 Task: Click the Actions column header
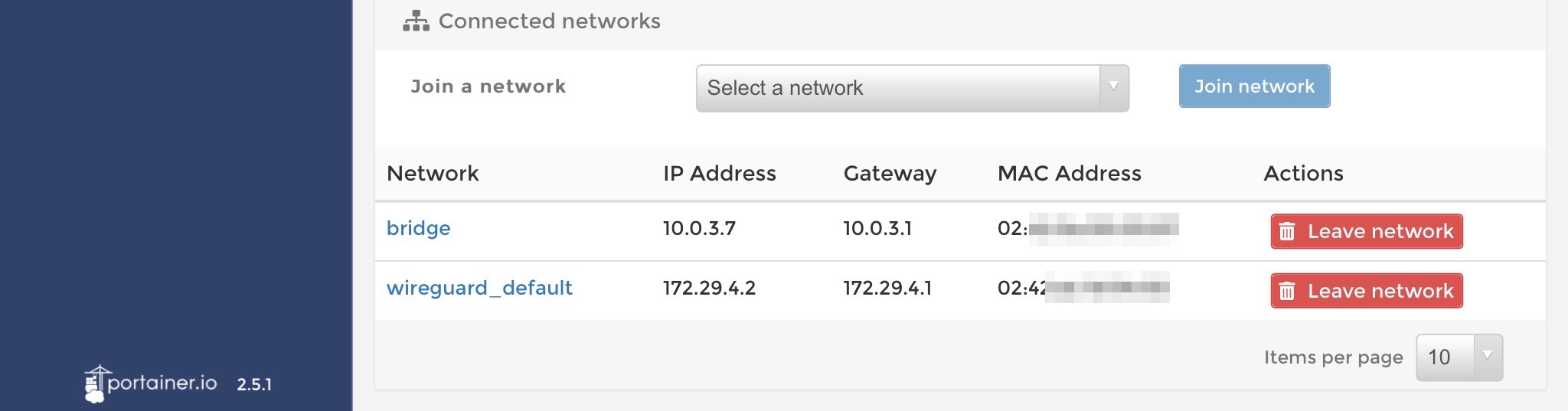[1303, 174]
